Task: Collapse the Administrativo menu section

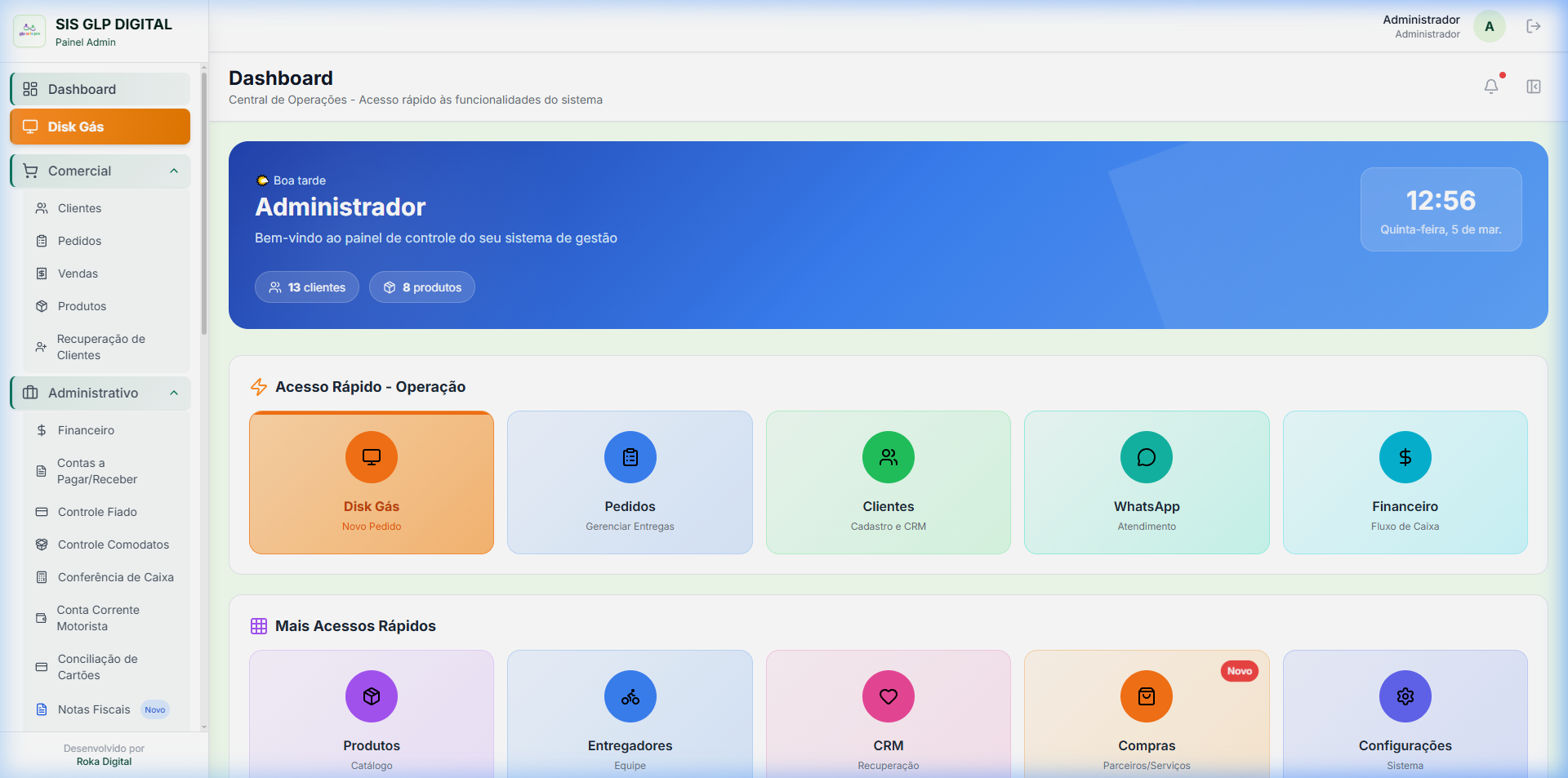Action: (174, 393)
